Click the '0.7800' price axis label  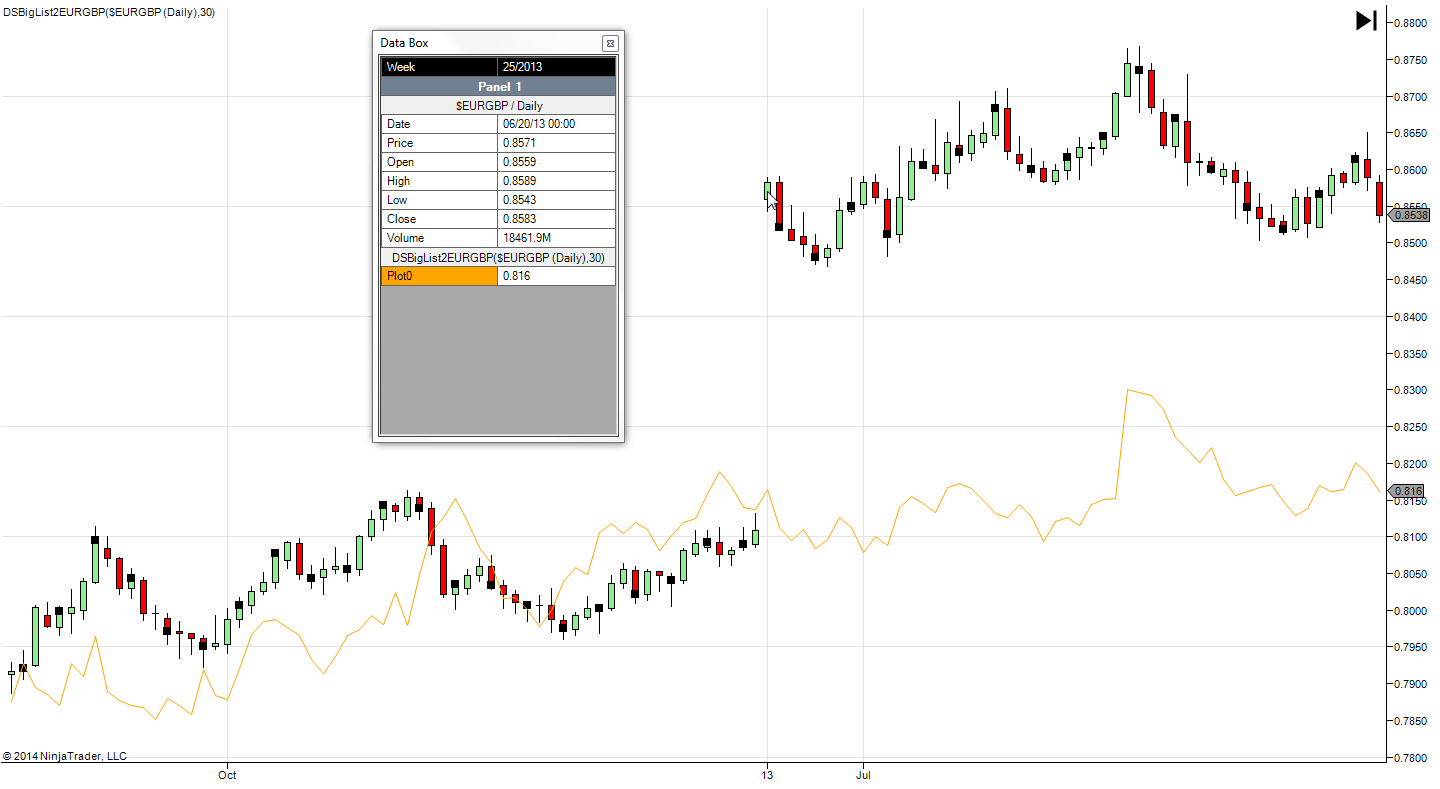point(1409,758)
